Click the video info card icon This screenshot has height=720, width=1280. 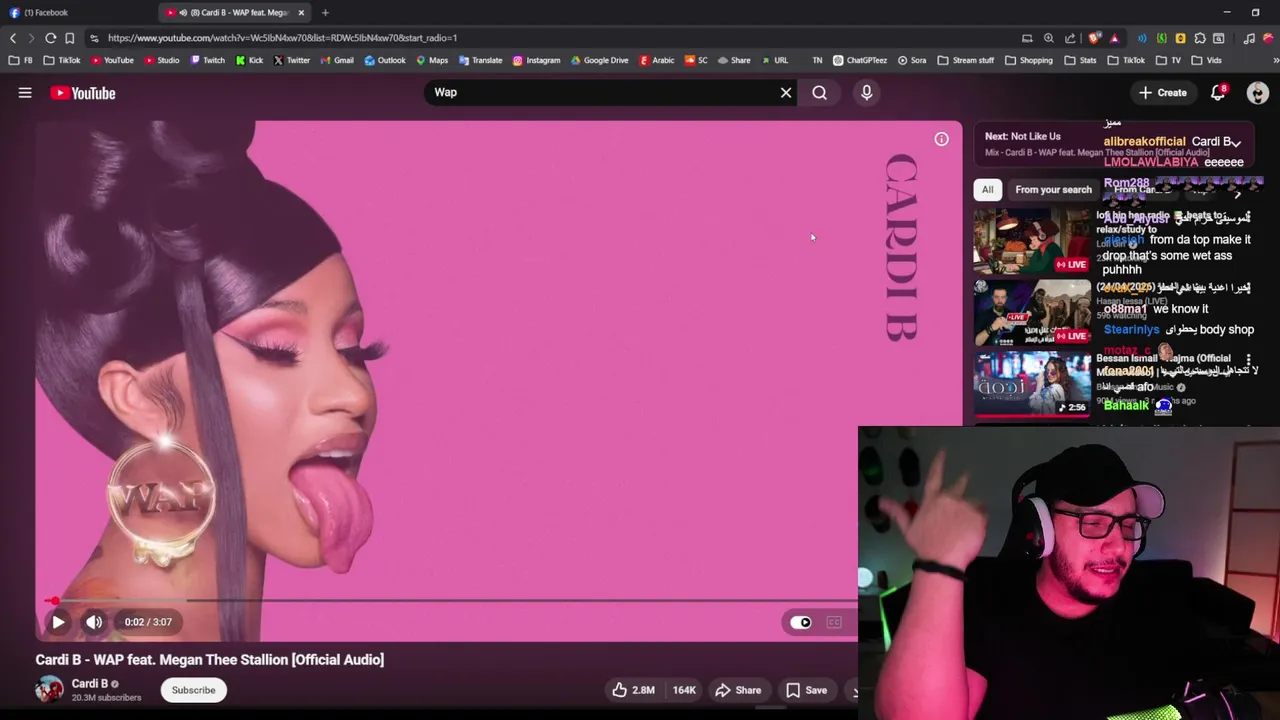941,139
